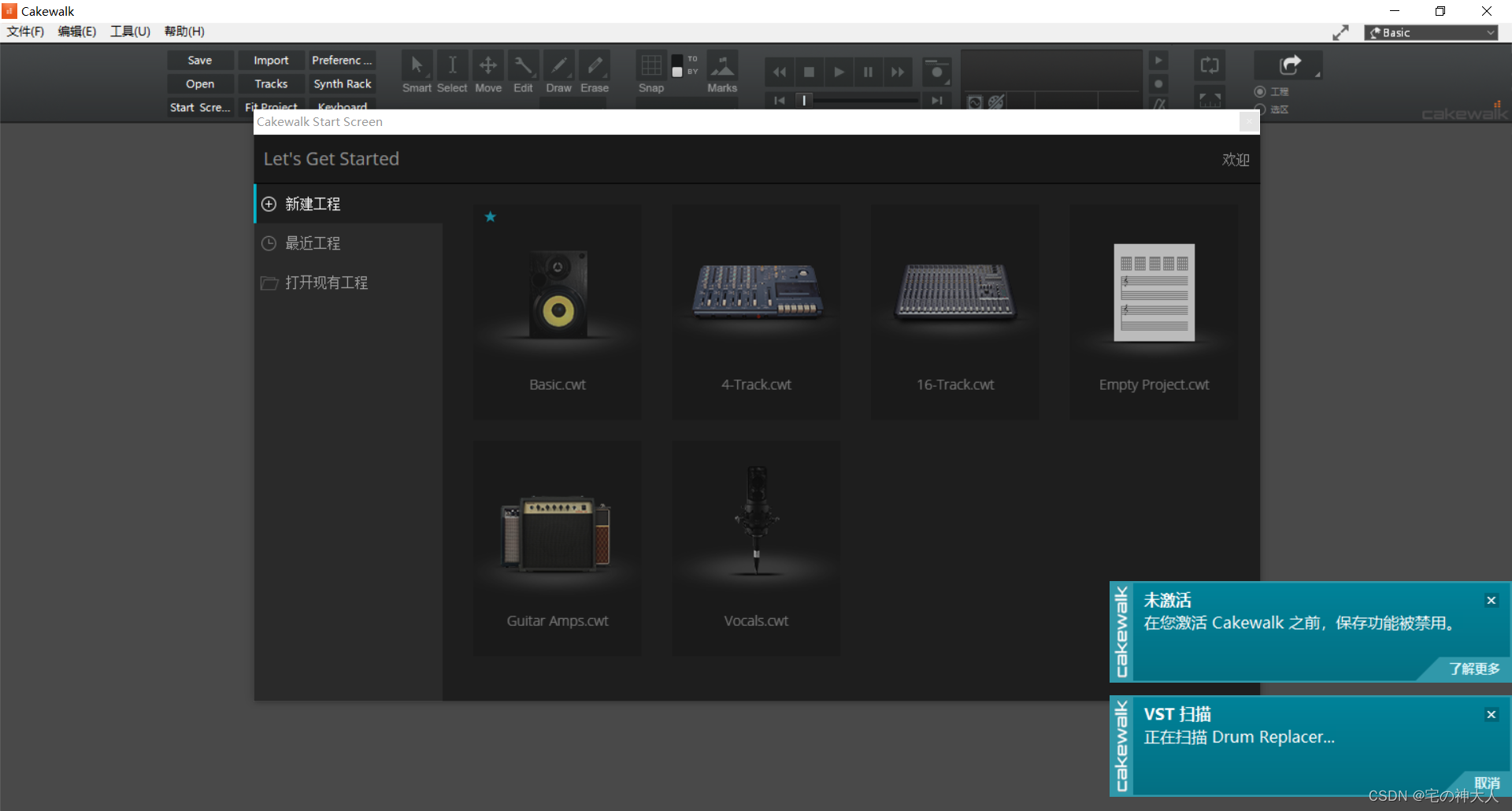This screenshot has width=1512, height=811.
Task: Select the 工程 export radio button
Action: [x=1260, y=92]
